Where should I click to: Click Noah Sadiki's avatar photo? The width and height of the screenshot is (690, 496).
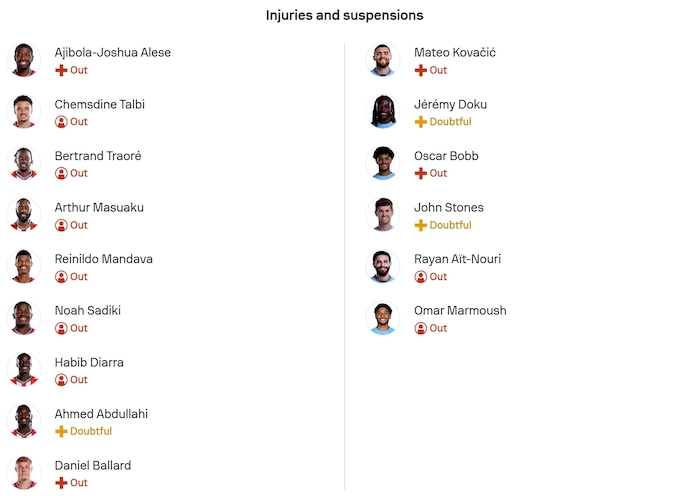click(x=24, y=318)
